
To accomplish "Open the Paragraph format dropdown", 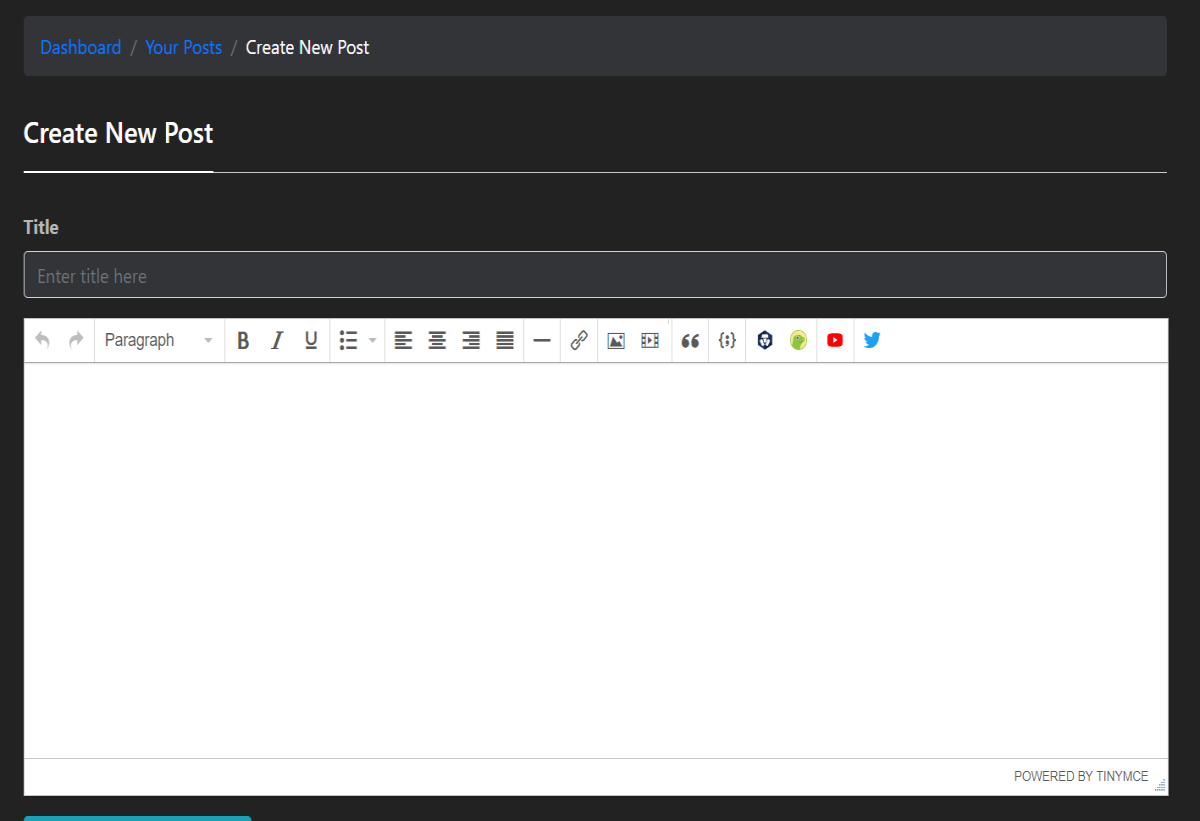I will (x=159, y=340).
